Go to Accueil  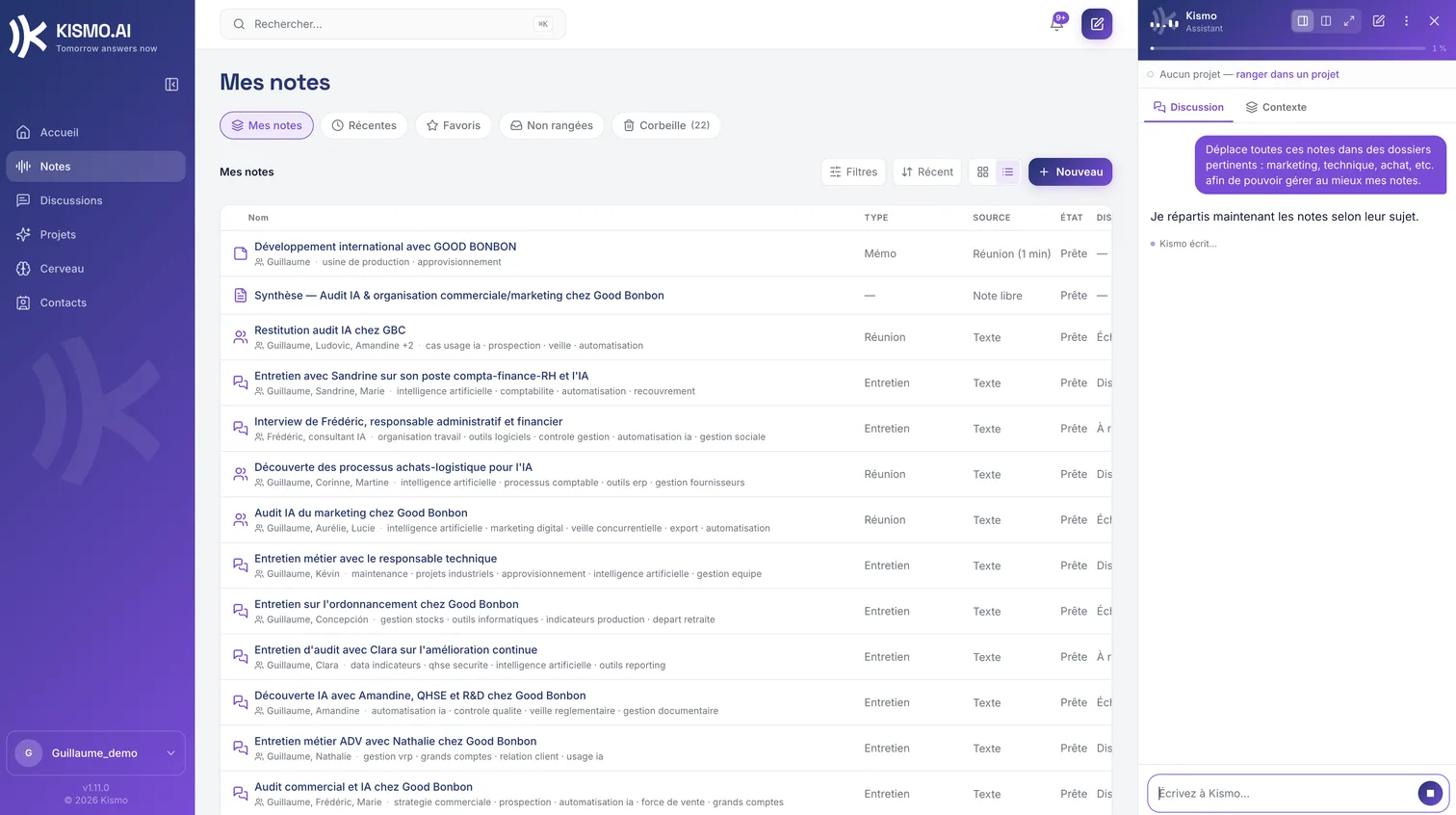click(95, 132)
